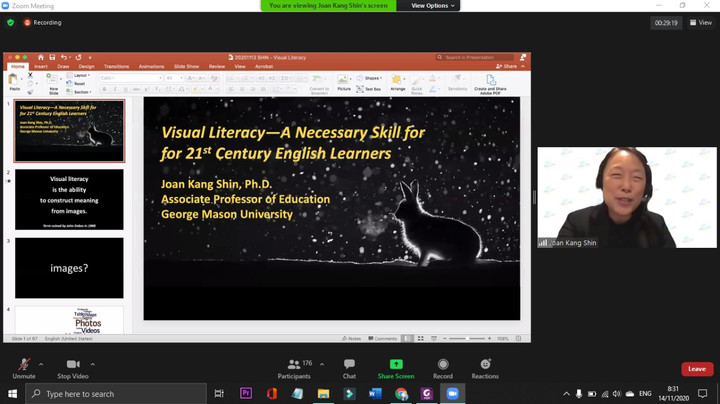Select slide 2 thumbnail about visual literacy
This screenshot has height=404, width=720.
[69, 199]
